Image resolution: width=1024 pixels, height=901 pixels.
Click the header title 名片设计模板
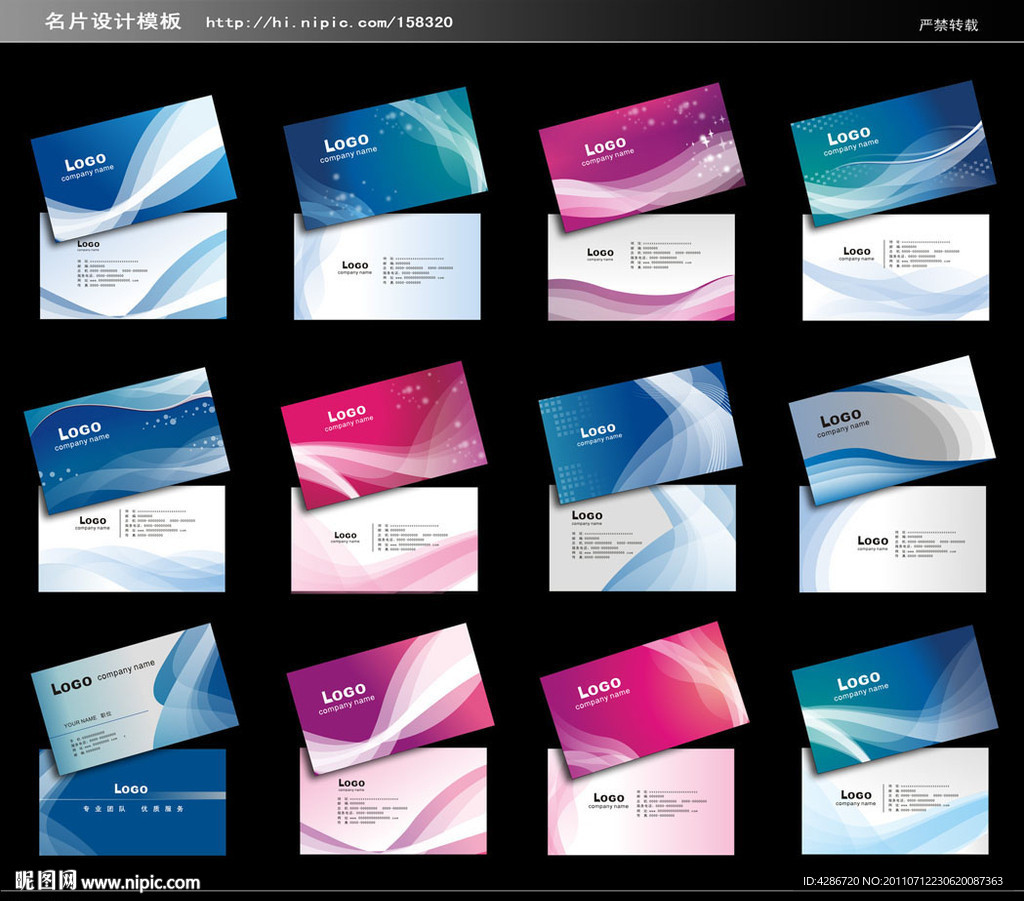[113, 22]
